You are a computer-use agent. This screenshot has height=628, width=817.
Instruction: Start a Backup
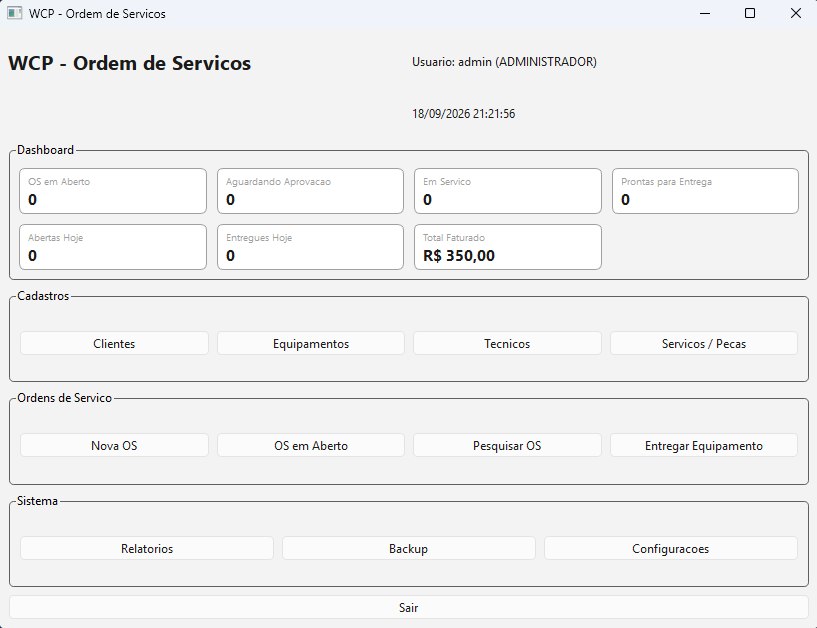pyautogui.click(x=408, y=548)
